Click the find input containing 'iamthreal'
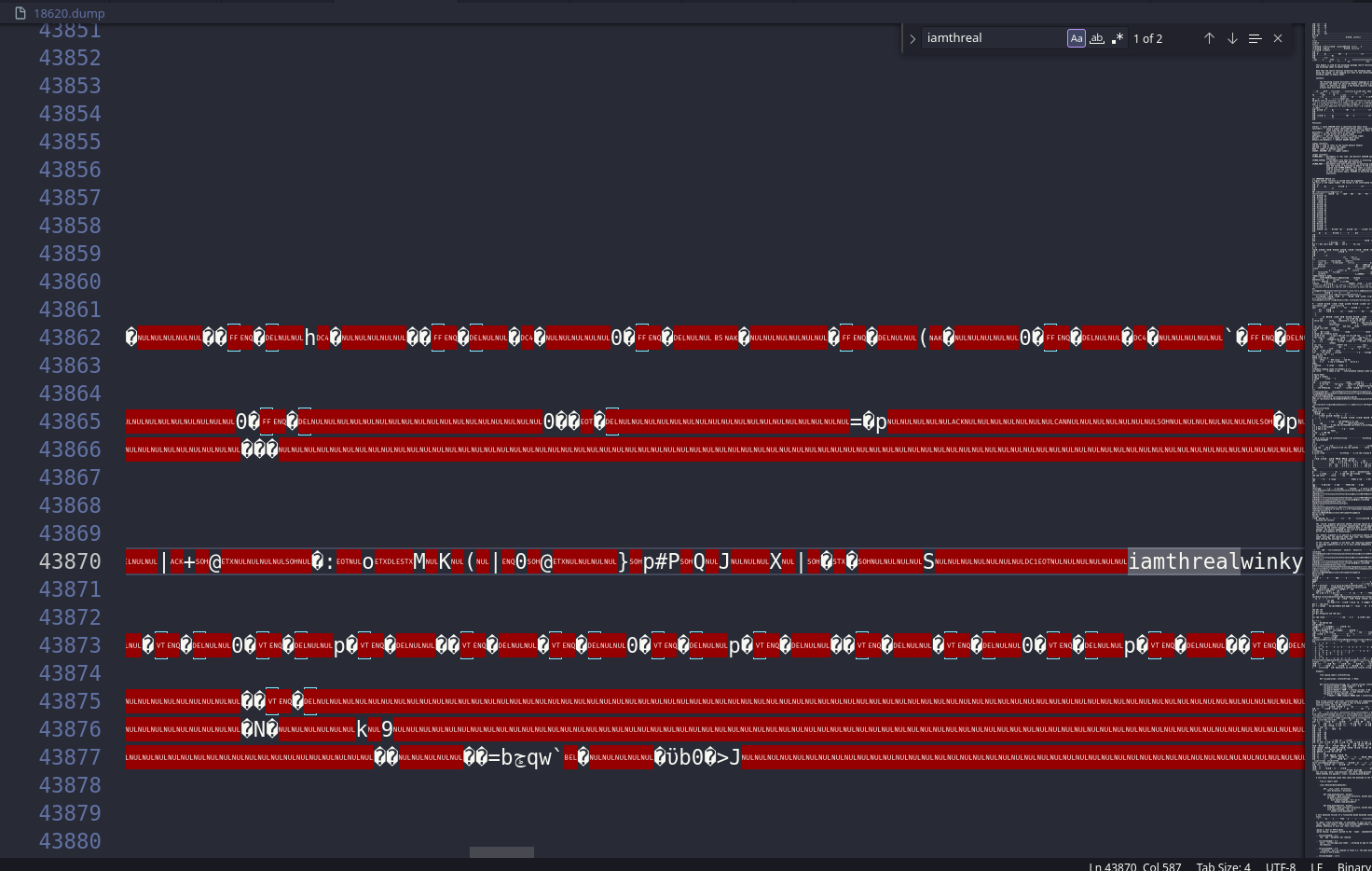 (x=993, y=38)
